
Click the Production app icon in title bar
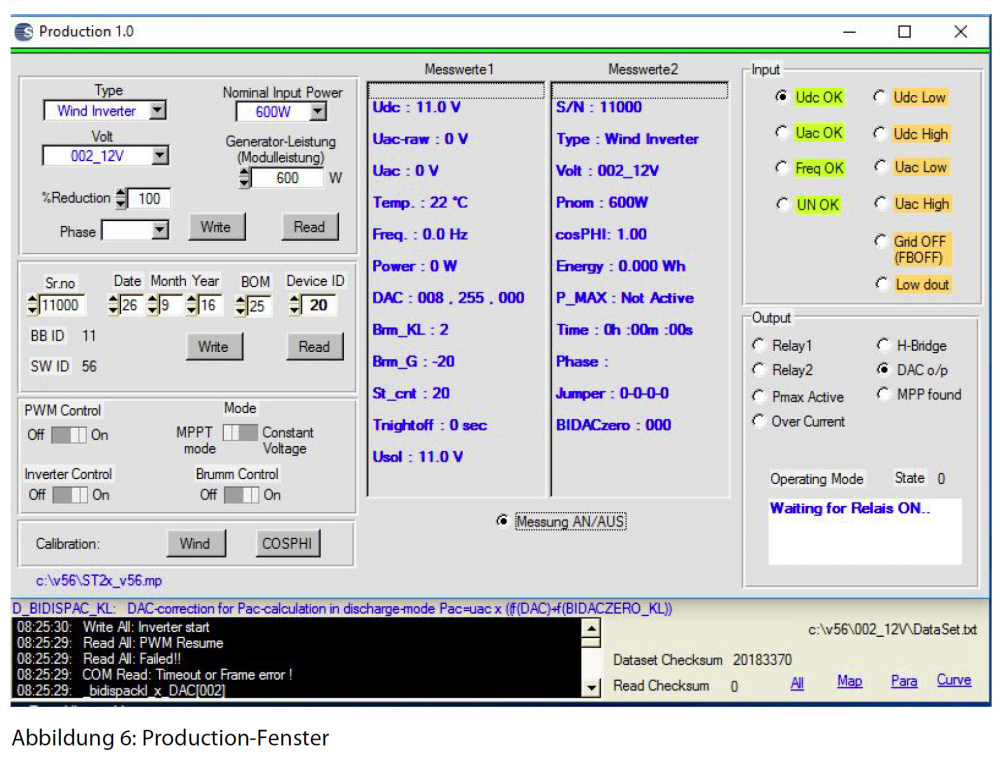click(x=23, y=32)
